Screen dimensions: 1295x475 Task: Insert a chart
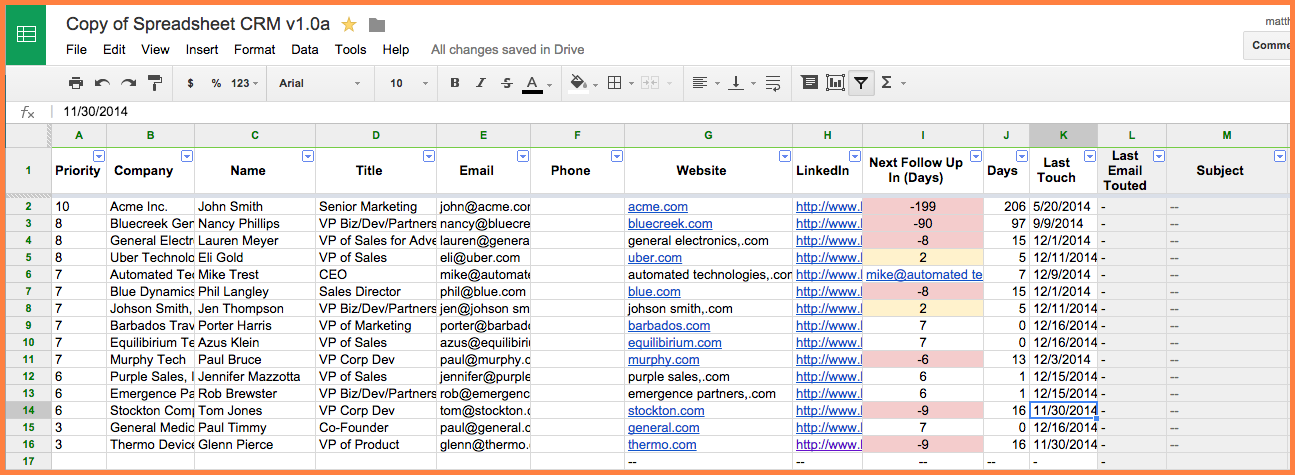pyautogui.click(x=835, y=83)
